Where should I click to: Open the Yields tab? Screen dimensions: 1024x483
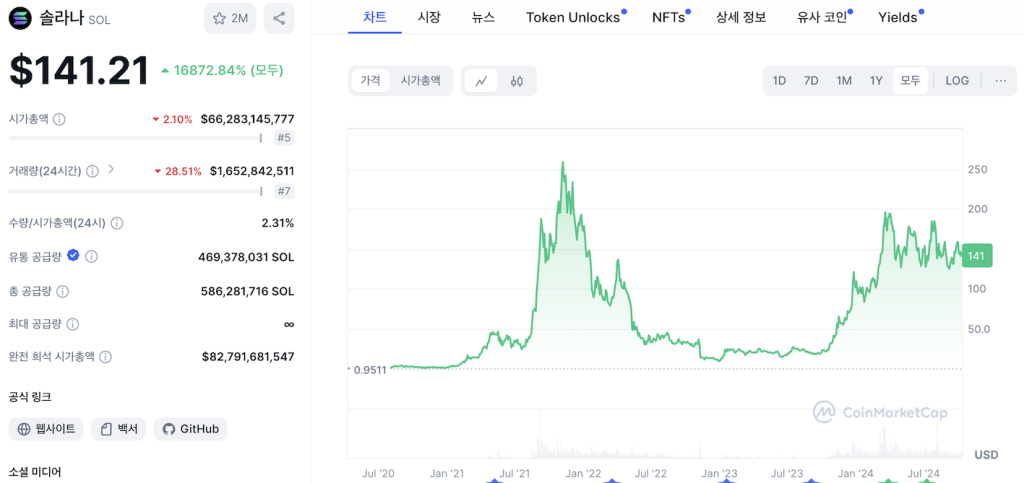coord(898,18)
